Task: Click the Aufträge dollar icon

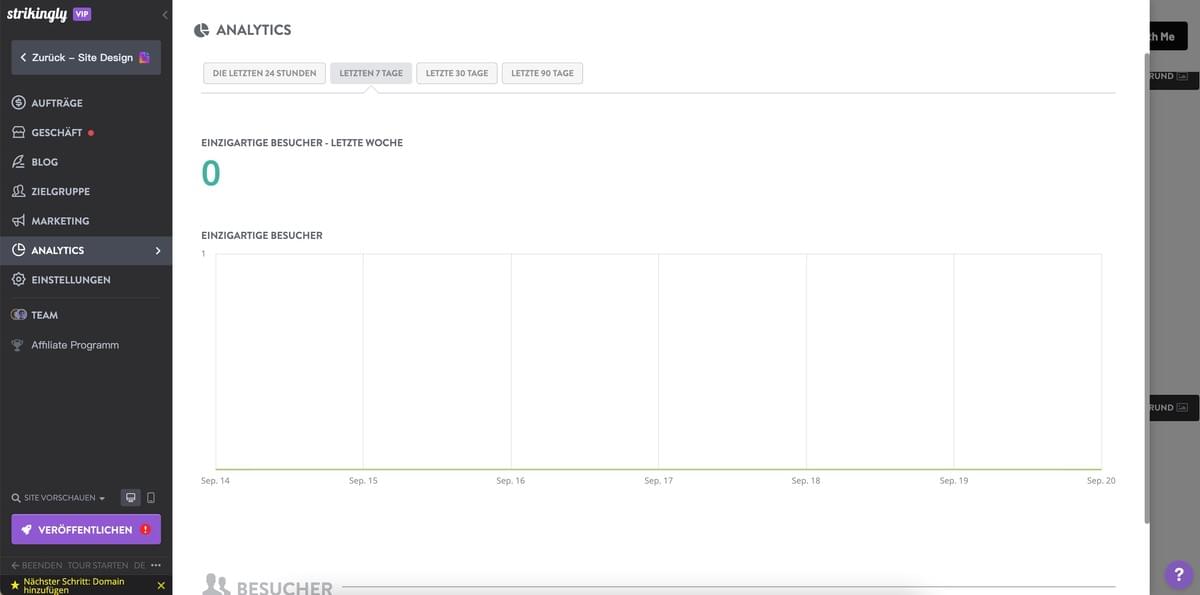Action: (18, 103)
